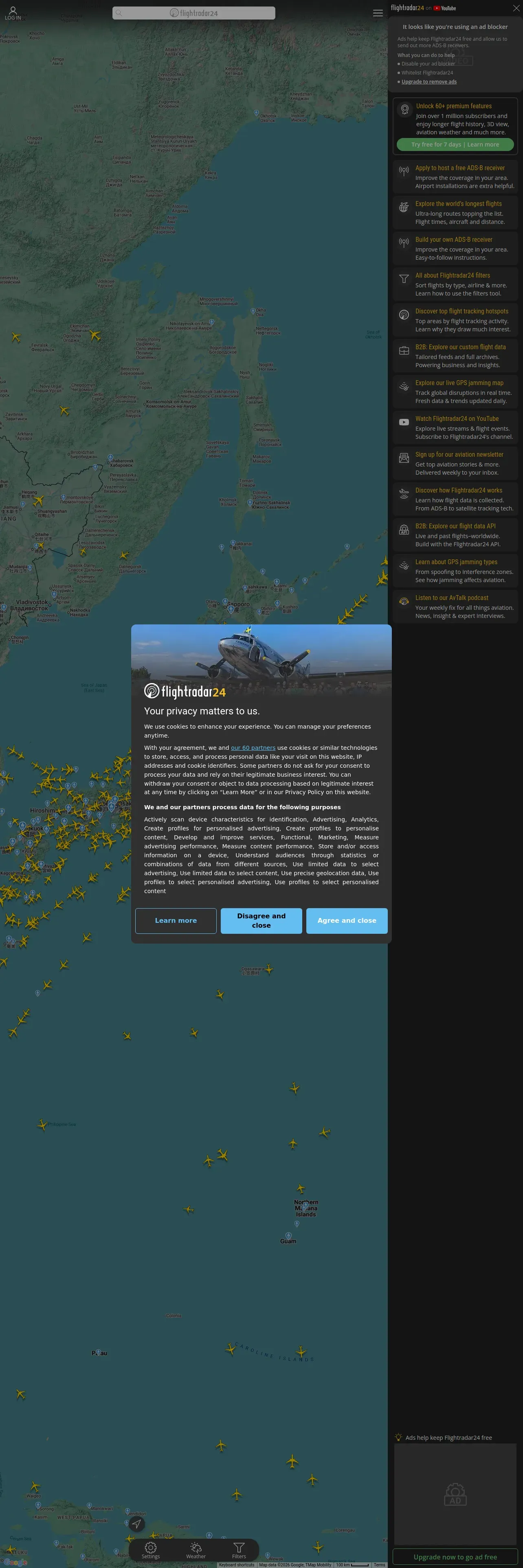Close the side panel with the X
Screen dimensions: 523x1568
(x=516, y=8)
